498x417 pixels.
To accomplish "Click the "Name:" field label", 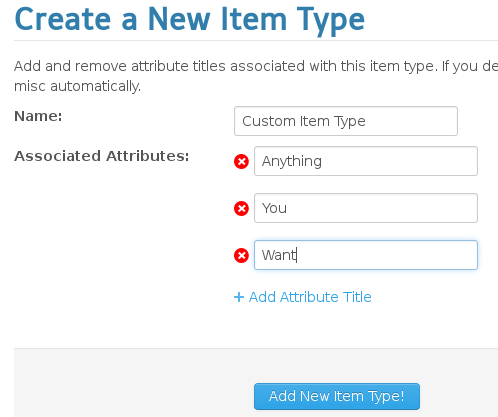I will click(x=38, y=116).
